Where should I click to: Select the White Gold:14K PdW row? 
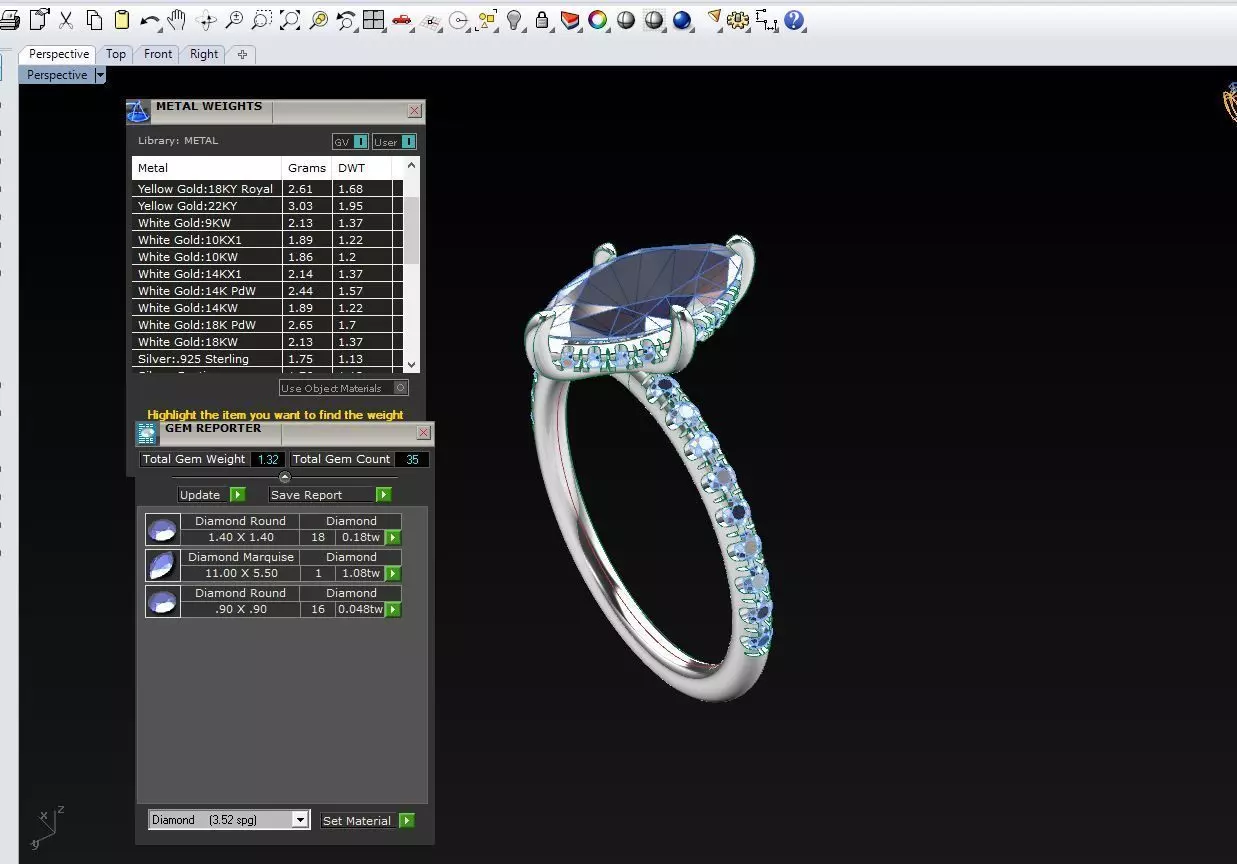[268, 291]
